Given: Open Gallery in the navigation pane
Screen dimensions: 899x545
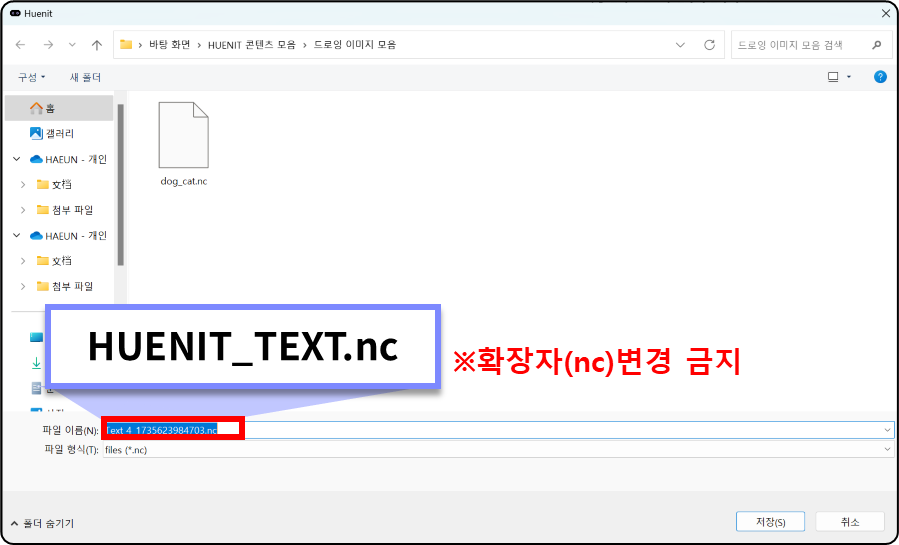Looking at the screenshot, I should (58, 133).
